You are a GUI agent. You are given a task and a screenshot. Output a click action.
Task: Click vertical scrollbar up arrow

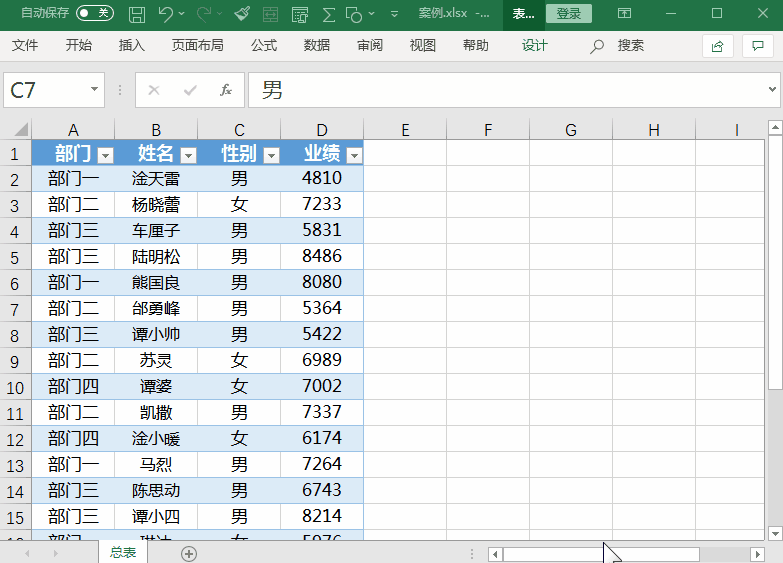(775, 128)
